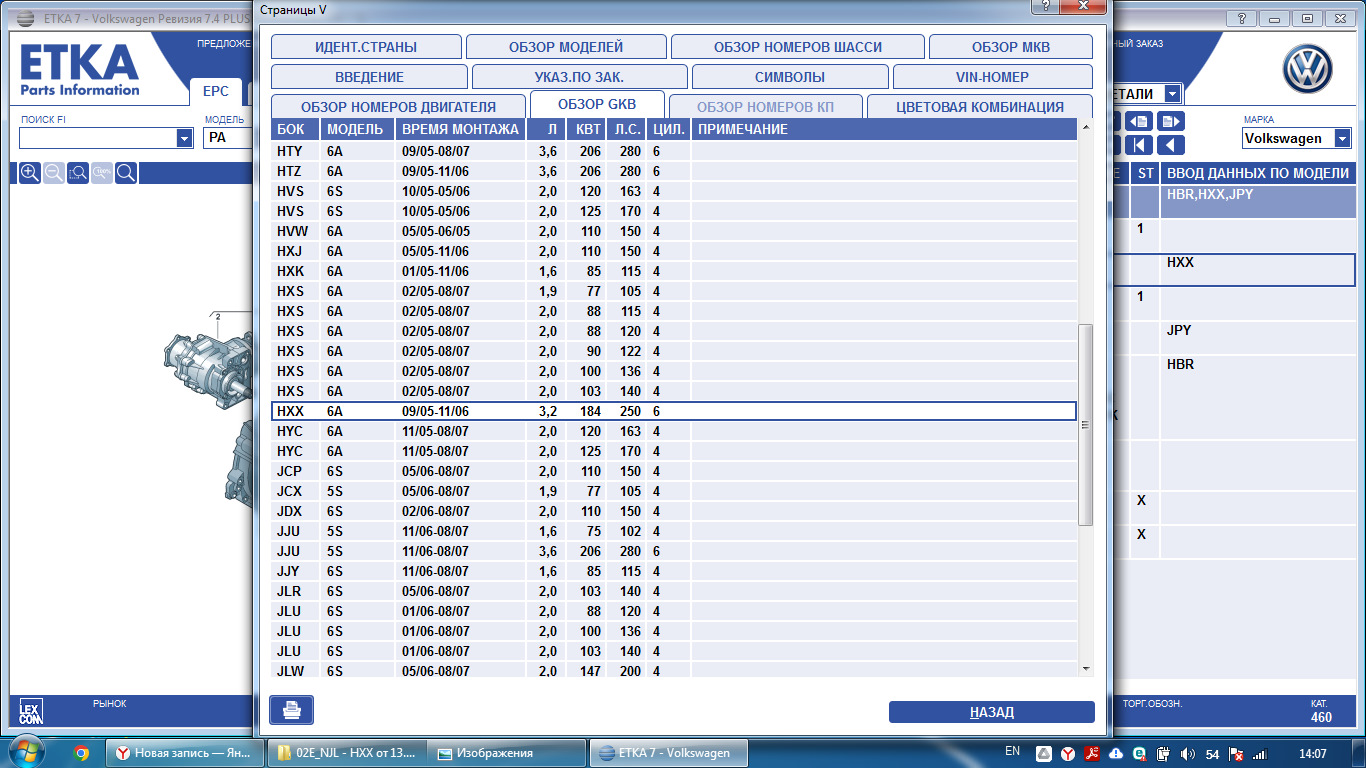The image size is (1366, 768).
Task: Switch to the ETKA 7 taskbar button
Action: point(670,753)
